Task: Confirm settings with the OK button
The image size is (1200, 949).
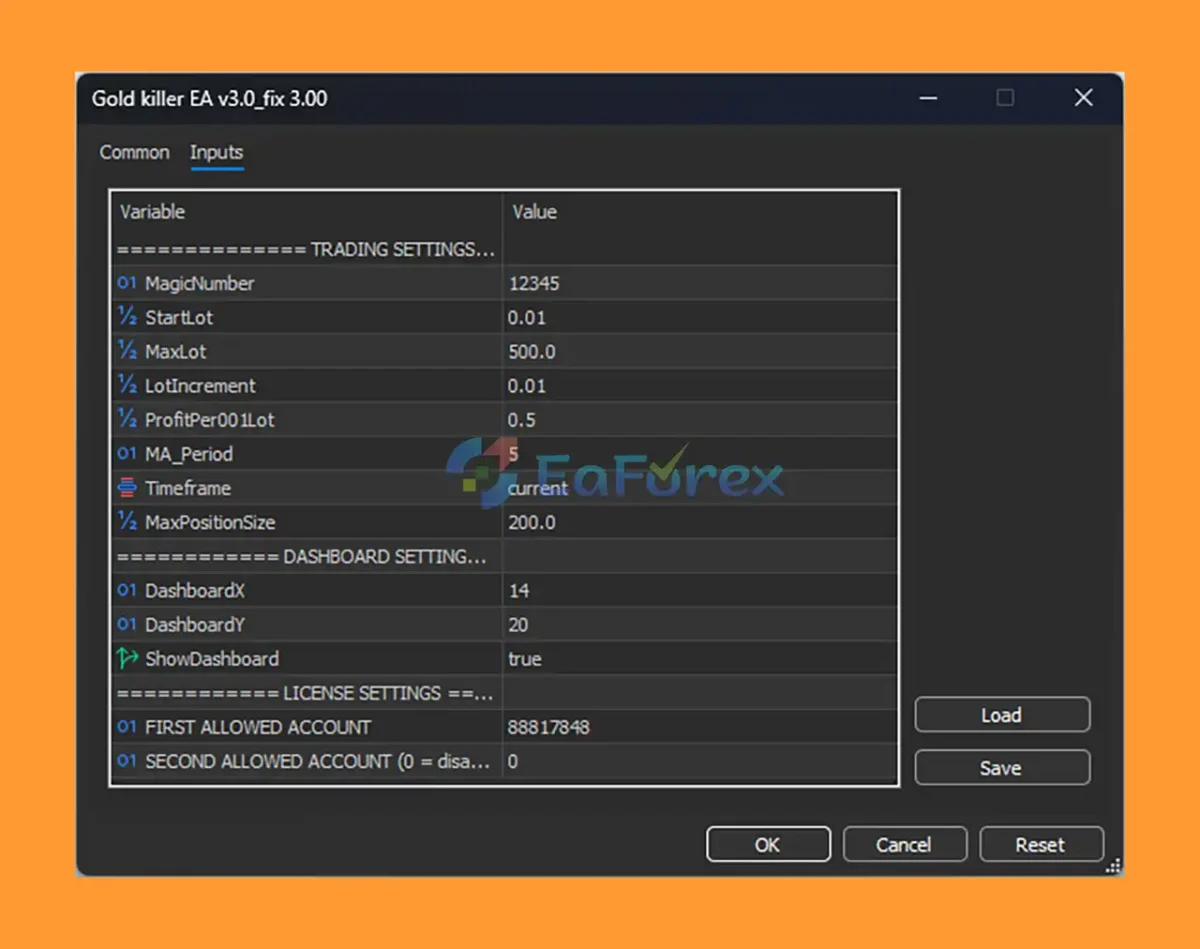Action: 767,845
